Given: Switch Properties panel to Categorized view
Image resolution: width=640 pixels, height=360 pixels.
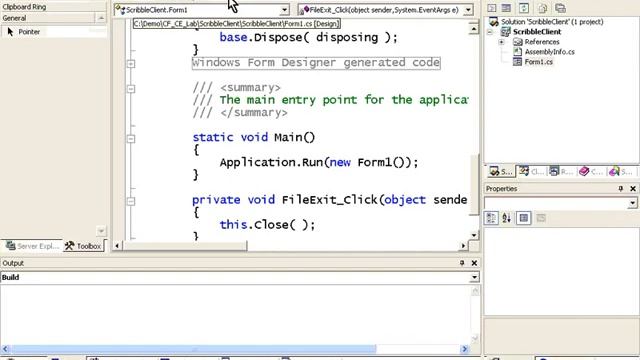Looking at the screenshot, I should 491,218.
